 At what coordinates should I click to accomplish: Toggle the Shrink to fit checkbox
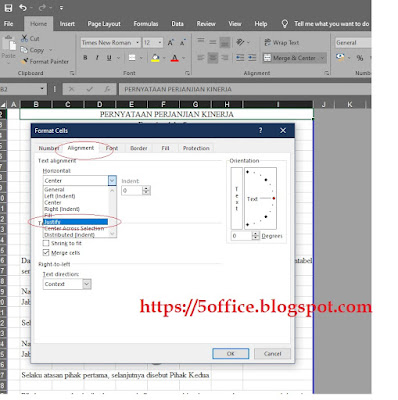pyautogui.click(x=46, y=243)
